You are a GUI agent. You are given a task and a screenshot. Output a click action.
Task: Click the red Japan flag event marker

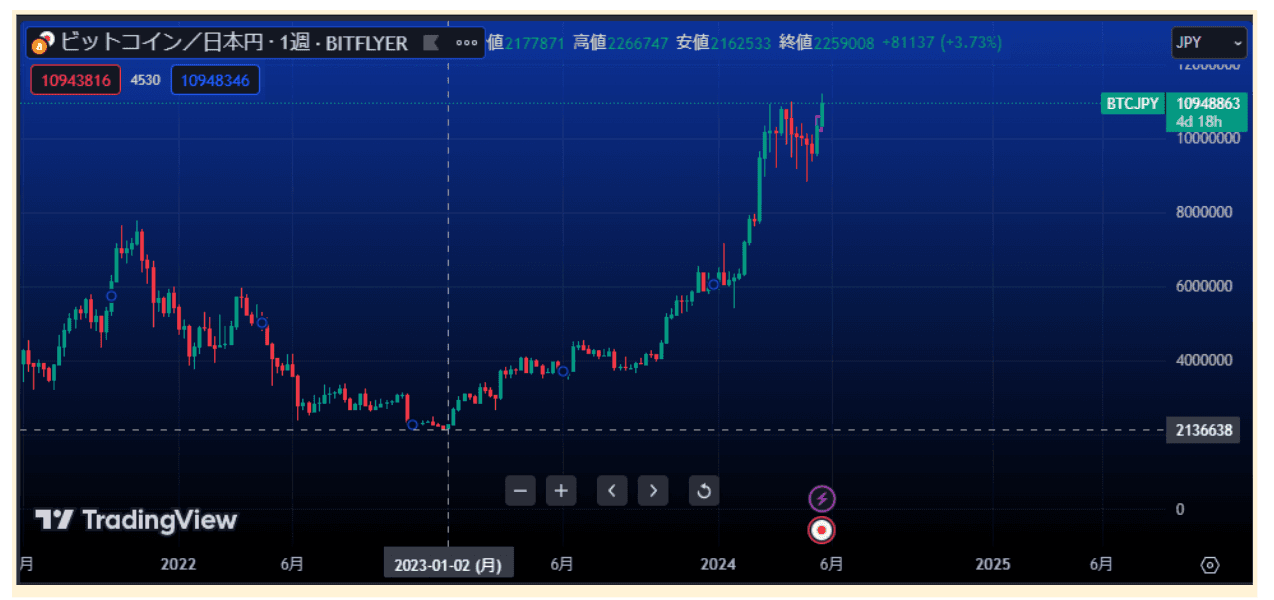pyautogui.click(x=822, y=530)
